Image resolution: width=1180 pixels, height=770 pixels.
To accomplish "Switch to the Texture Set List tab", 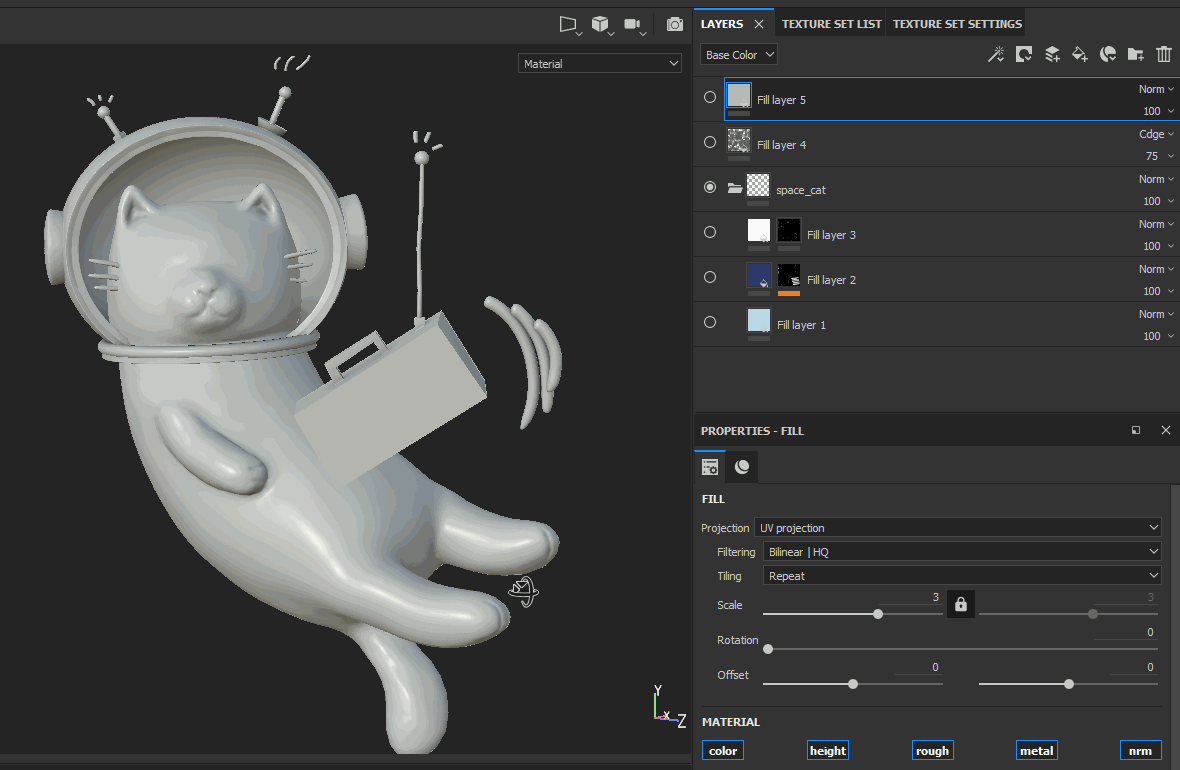I will [831, 24].
